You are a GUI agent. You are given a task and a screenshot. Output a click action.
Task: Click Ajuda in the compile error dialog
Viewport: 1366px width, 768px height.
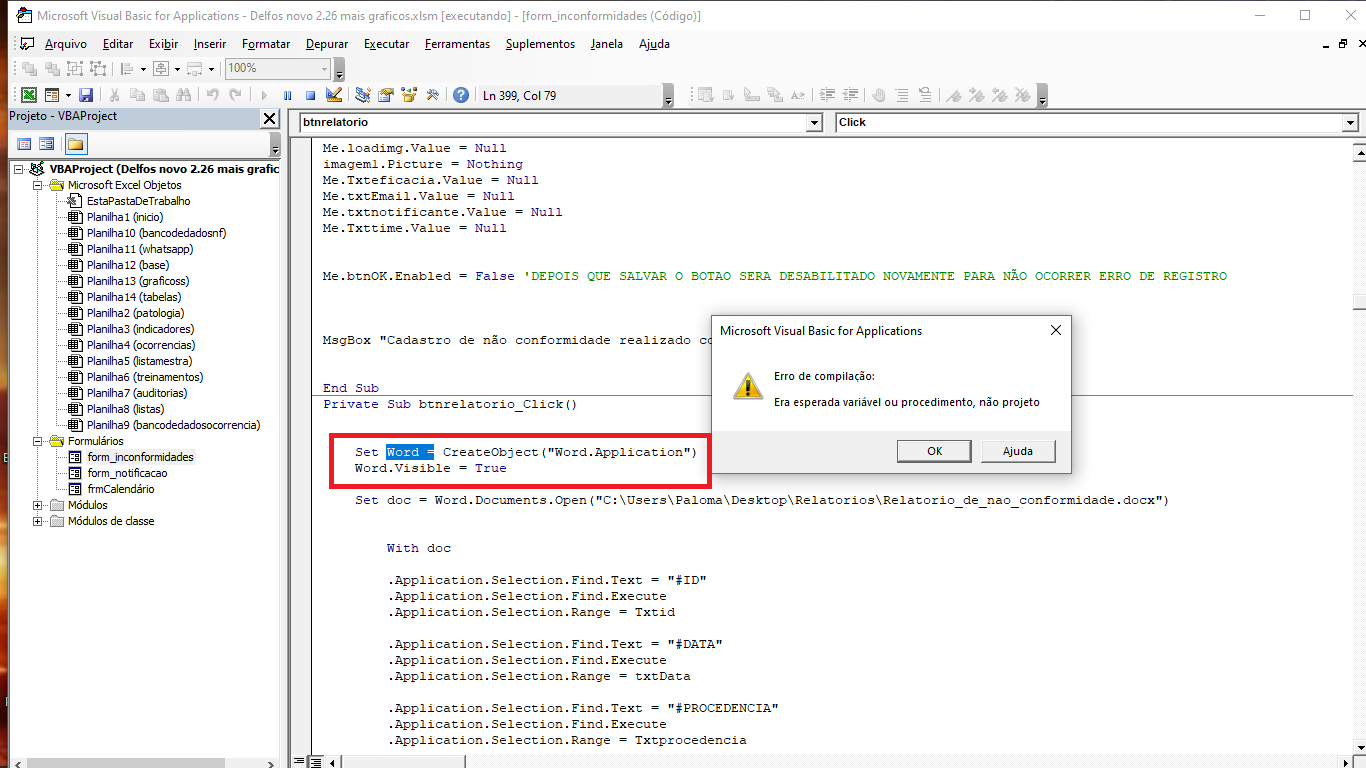point(1017,451)
